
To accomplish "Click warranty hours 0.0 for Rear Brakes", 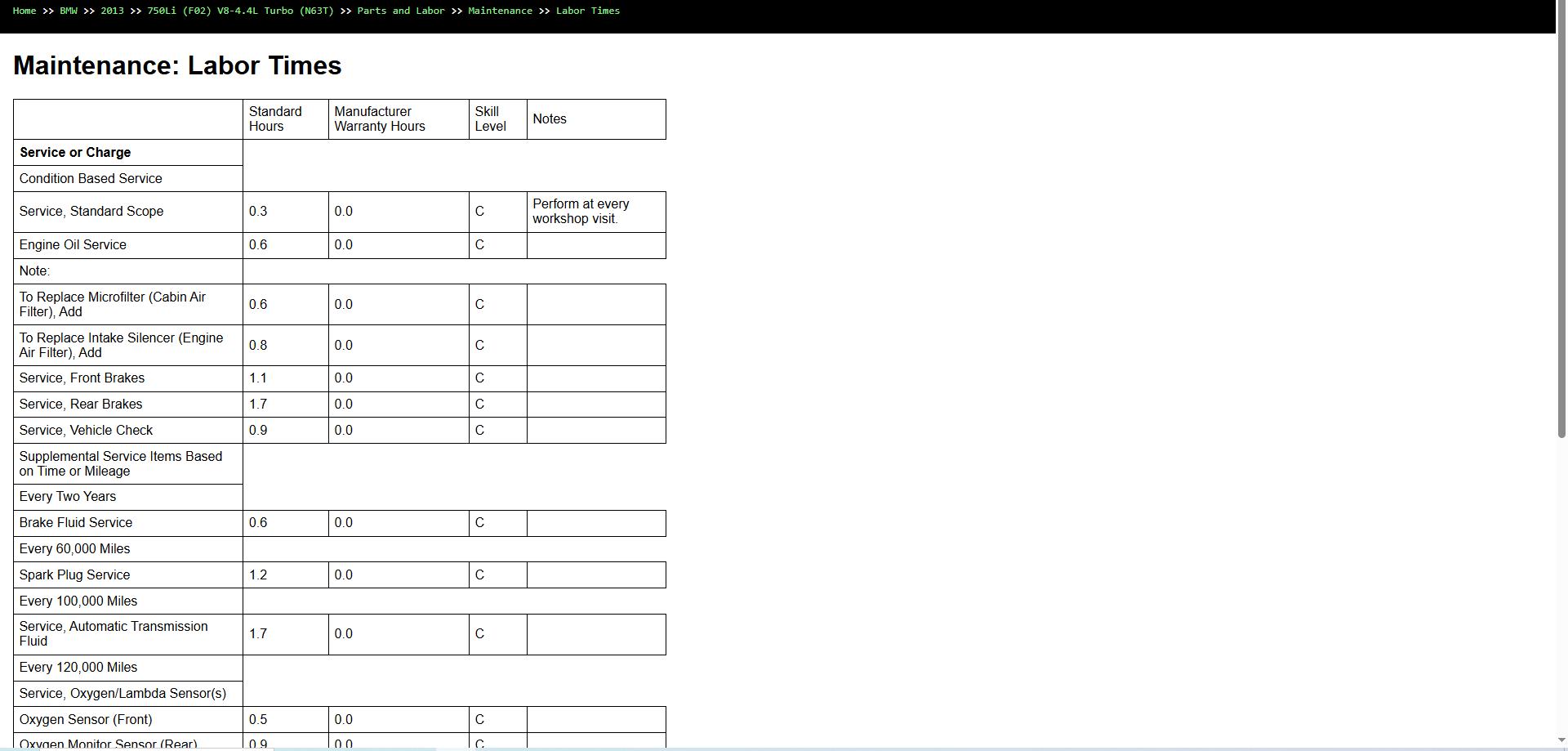I will coord(399,405).
